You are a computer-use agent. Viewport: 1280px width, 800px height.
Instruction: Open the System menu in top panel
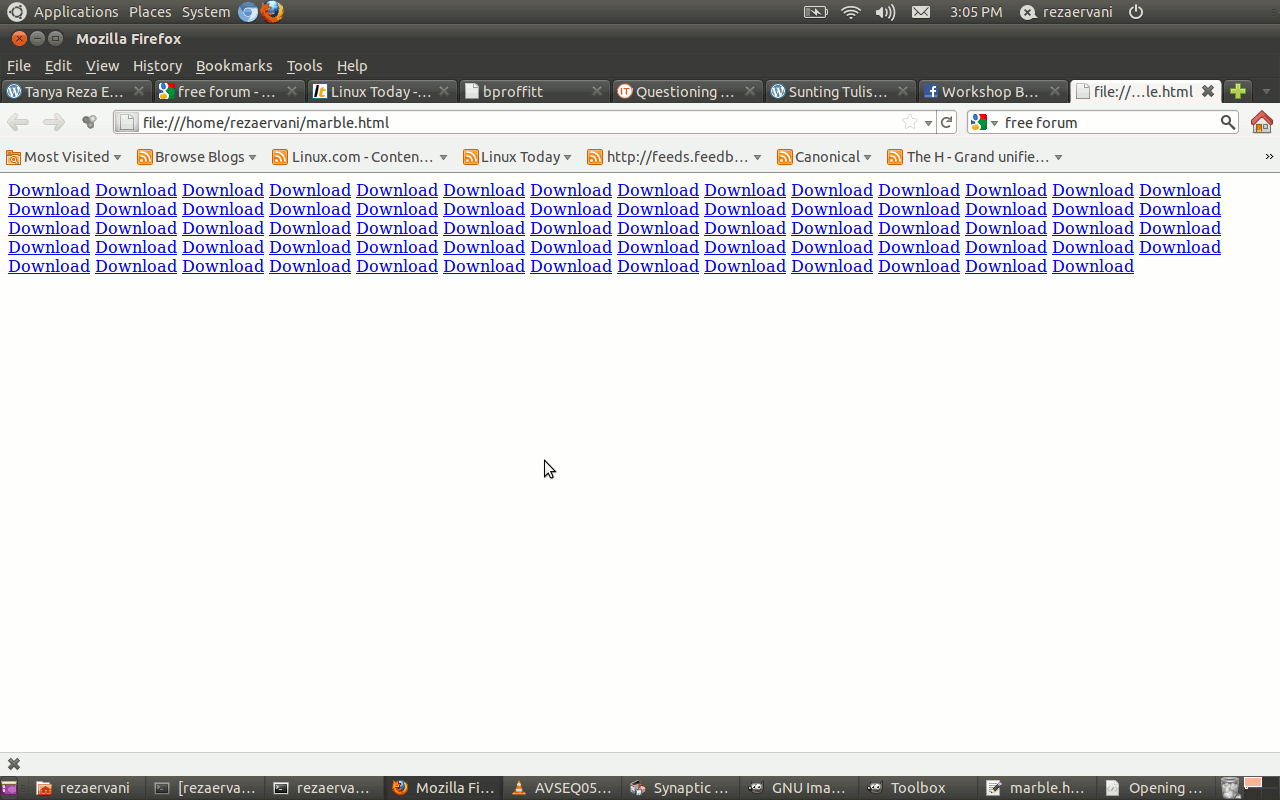point(206,12)
